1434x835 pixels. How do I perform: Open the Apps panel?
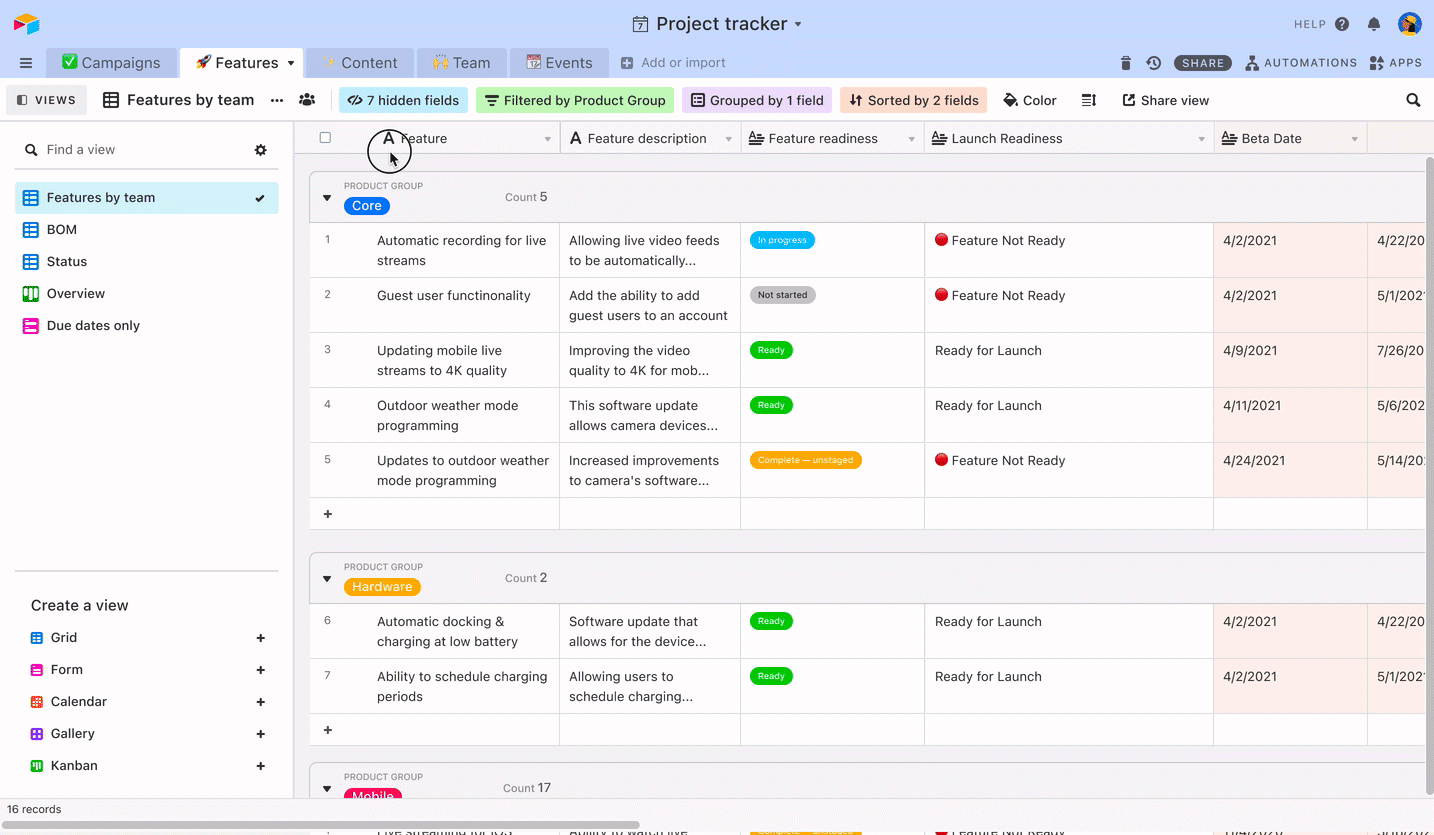tap(1394, 62)
